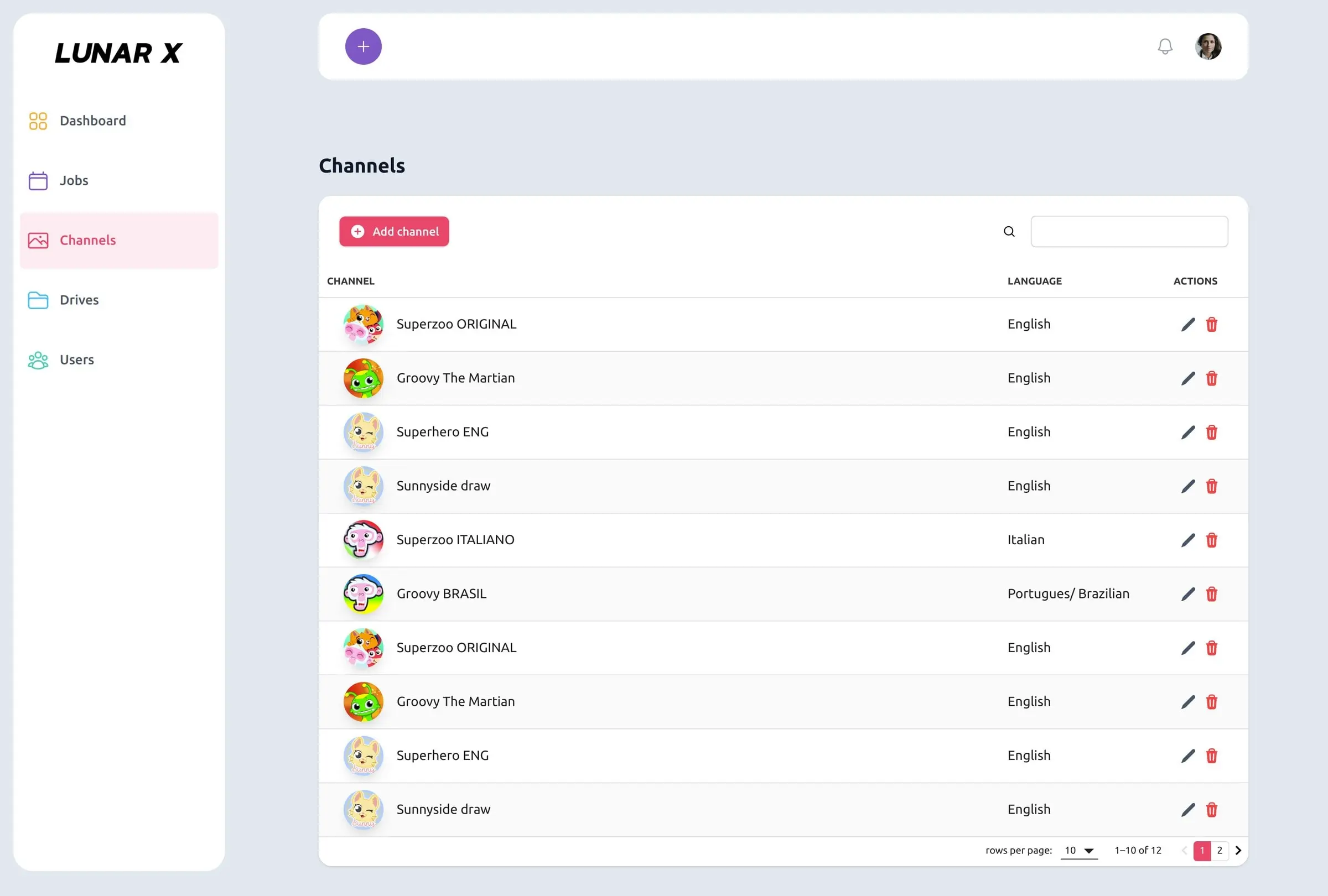Click the LUNAR X logo

(x=118, y=53)
